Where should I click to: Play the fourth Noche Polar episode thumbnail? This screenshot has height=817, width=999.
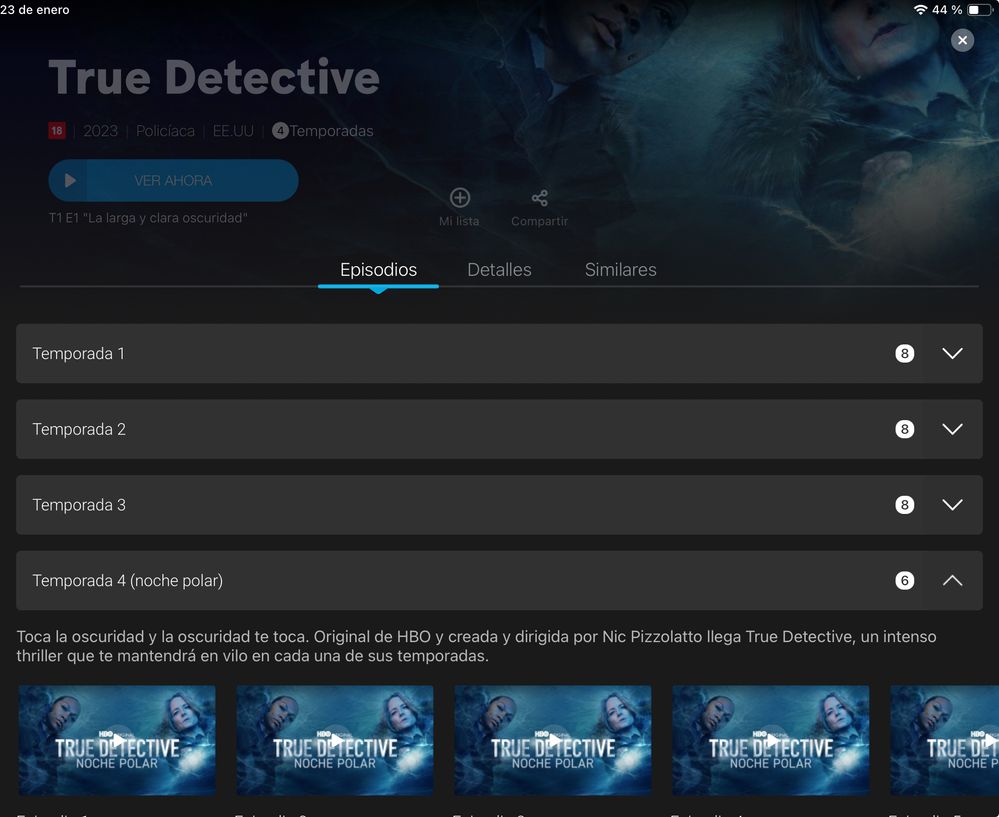771,740
